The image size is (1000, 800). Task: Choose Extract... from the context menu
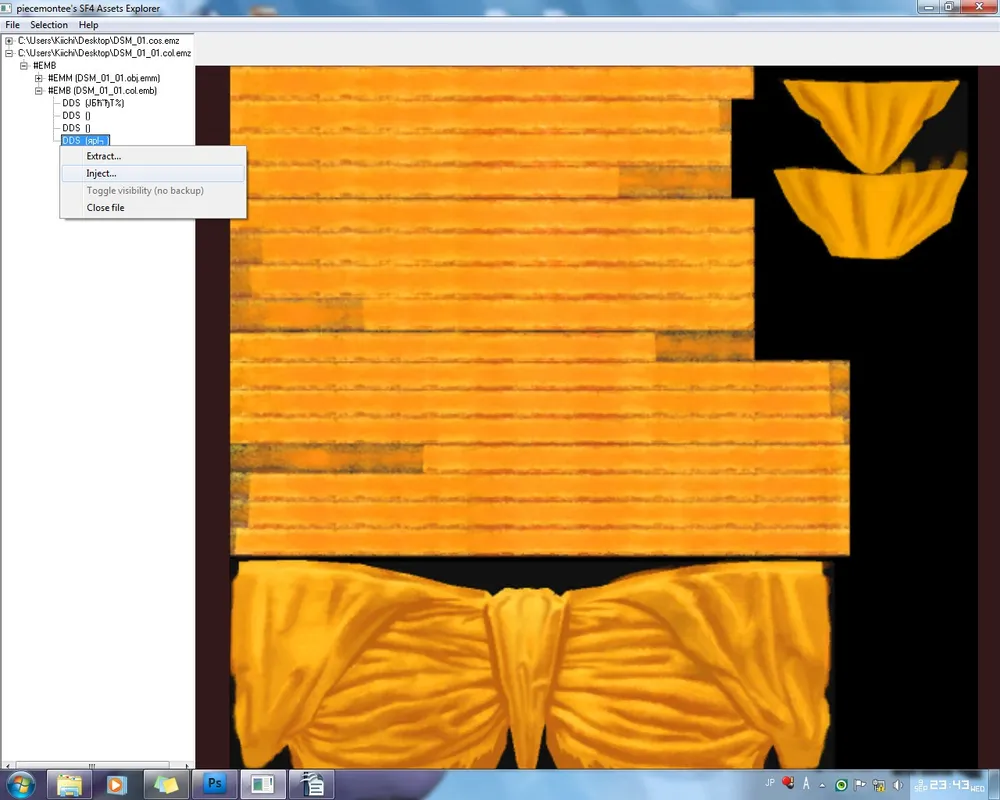pyautogui.click(x=103, y=156)
